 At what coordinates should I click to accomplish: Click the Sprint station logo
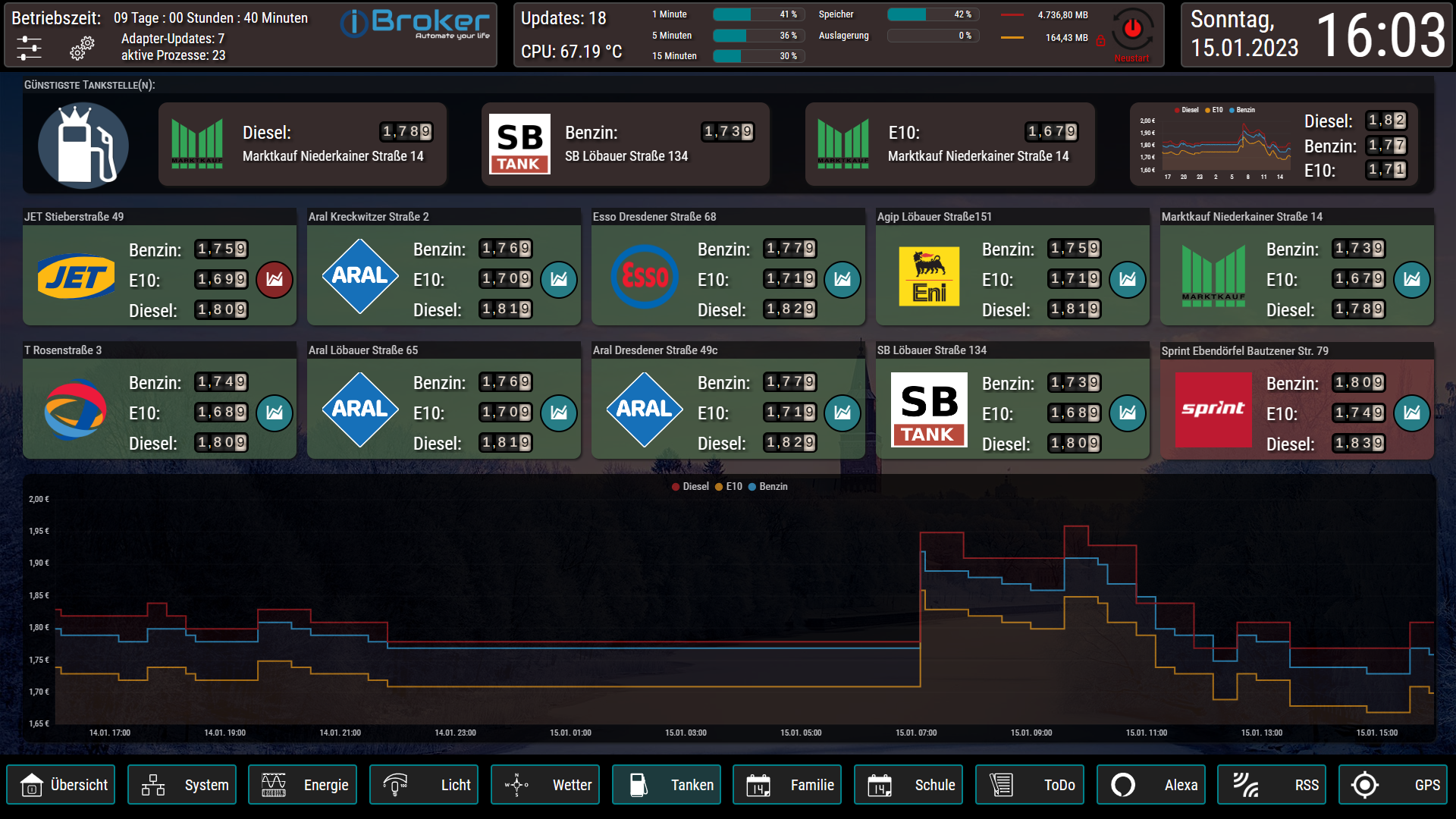click(x=1213, y=409)
